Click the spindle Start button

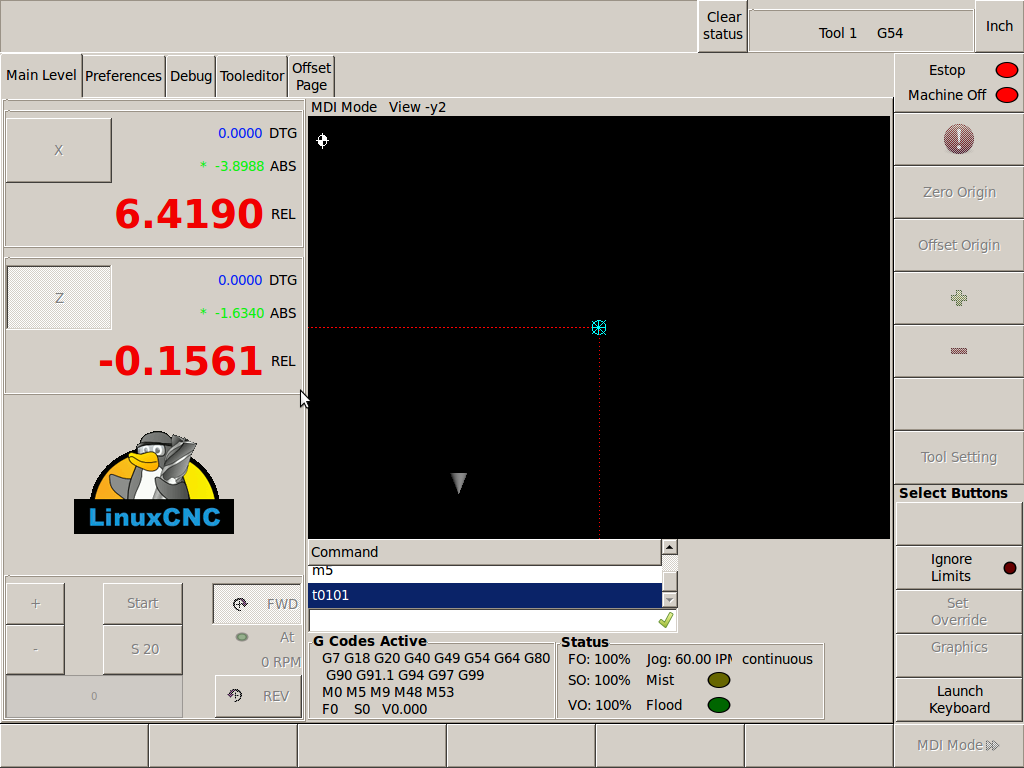(142, 603)
